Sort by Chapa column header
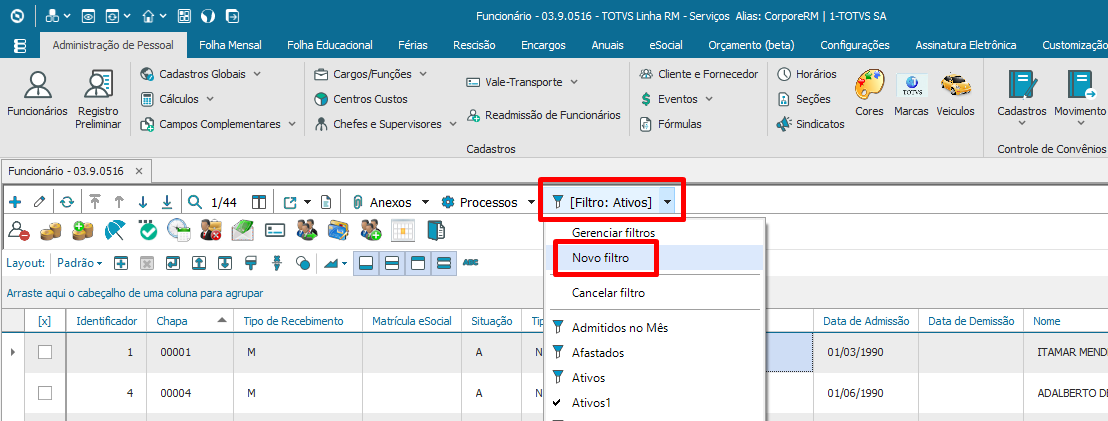 pyautogui.click(x=191, y=321)
